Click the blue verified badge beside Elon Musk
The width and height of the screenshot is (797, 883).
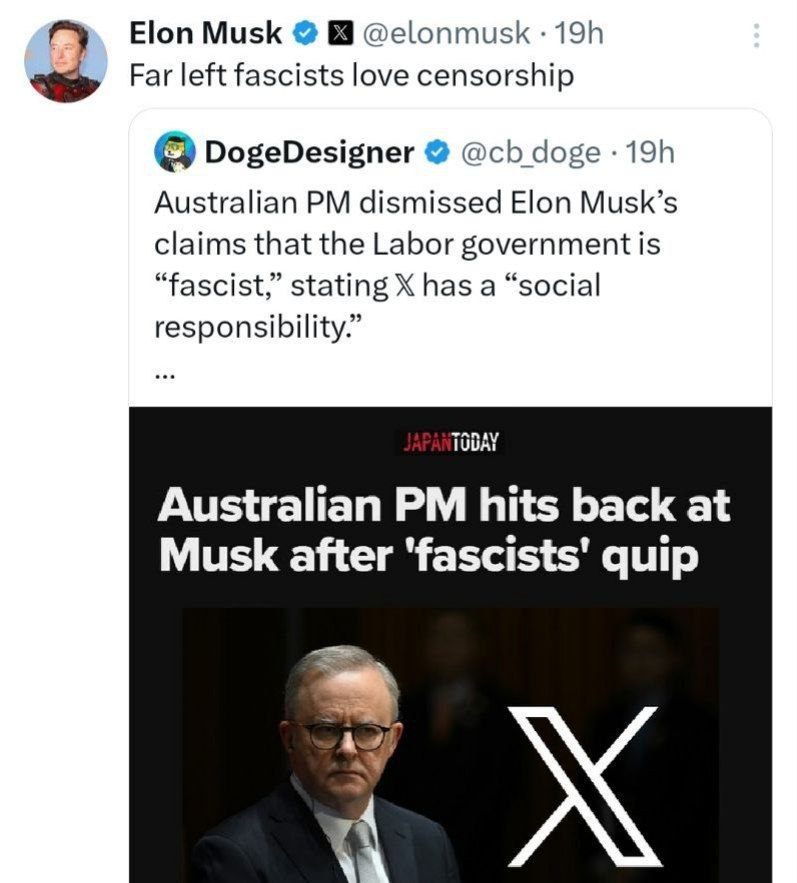[303, 34]
